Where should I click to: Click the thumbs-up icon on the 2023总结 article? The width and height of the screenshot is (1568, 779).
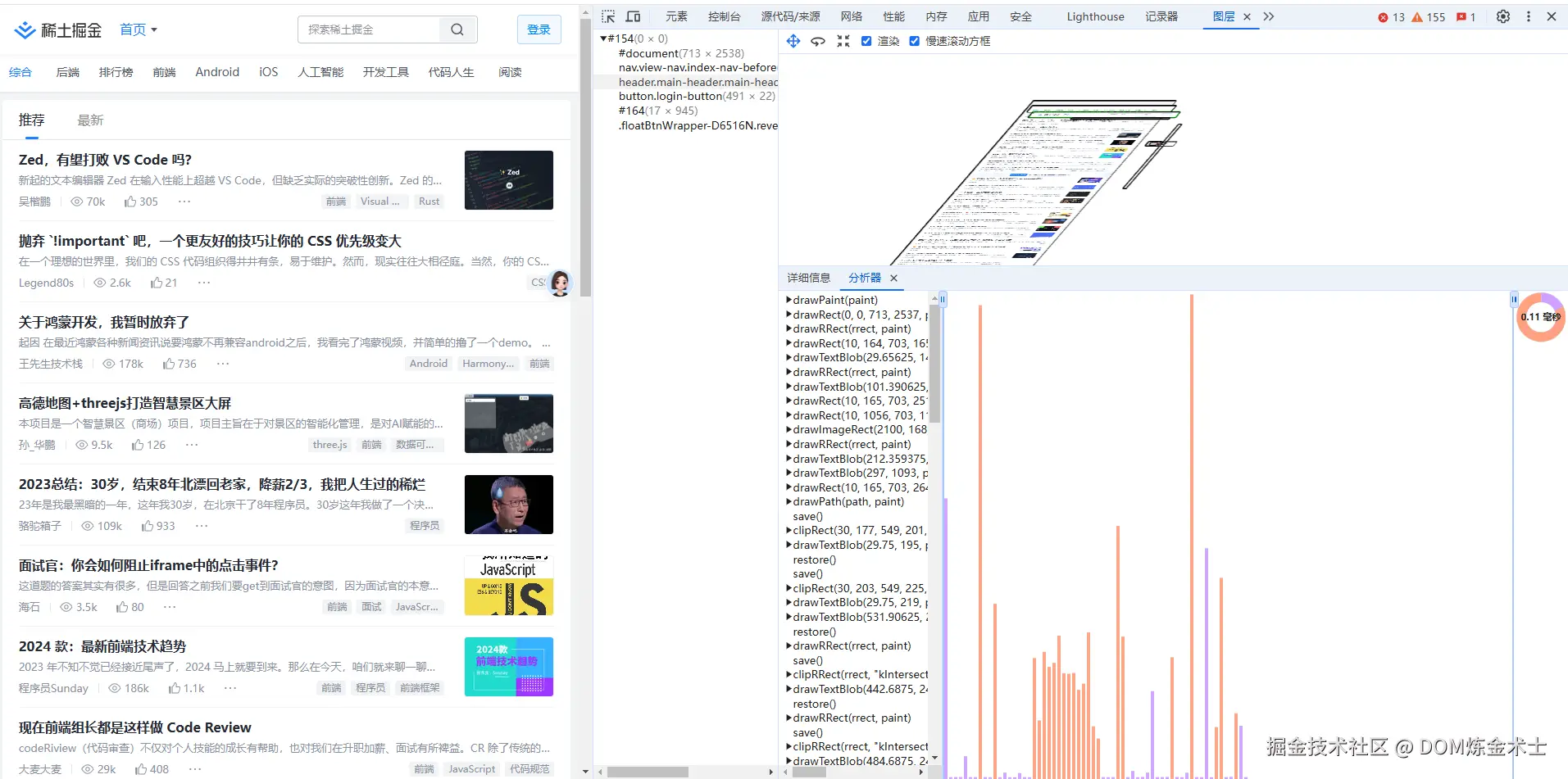coord(148,526)
